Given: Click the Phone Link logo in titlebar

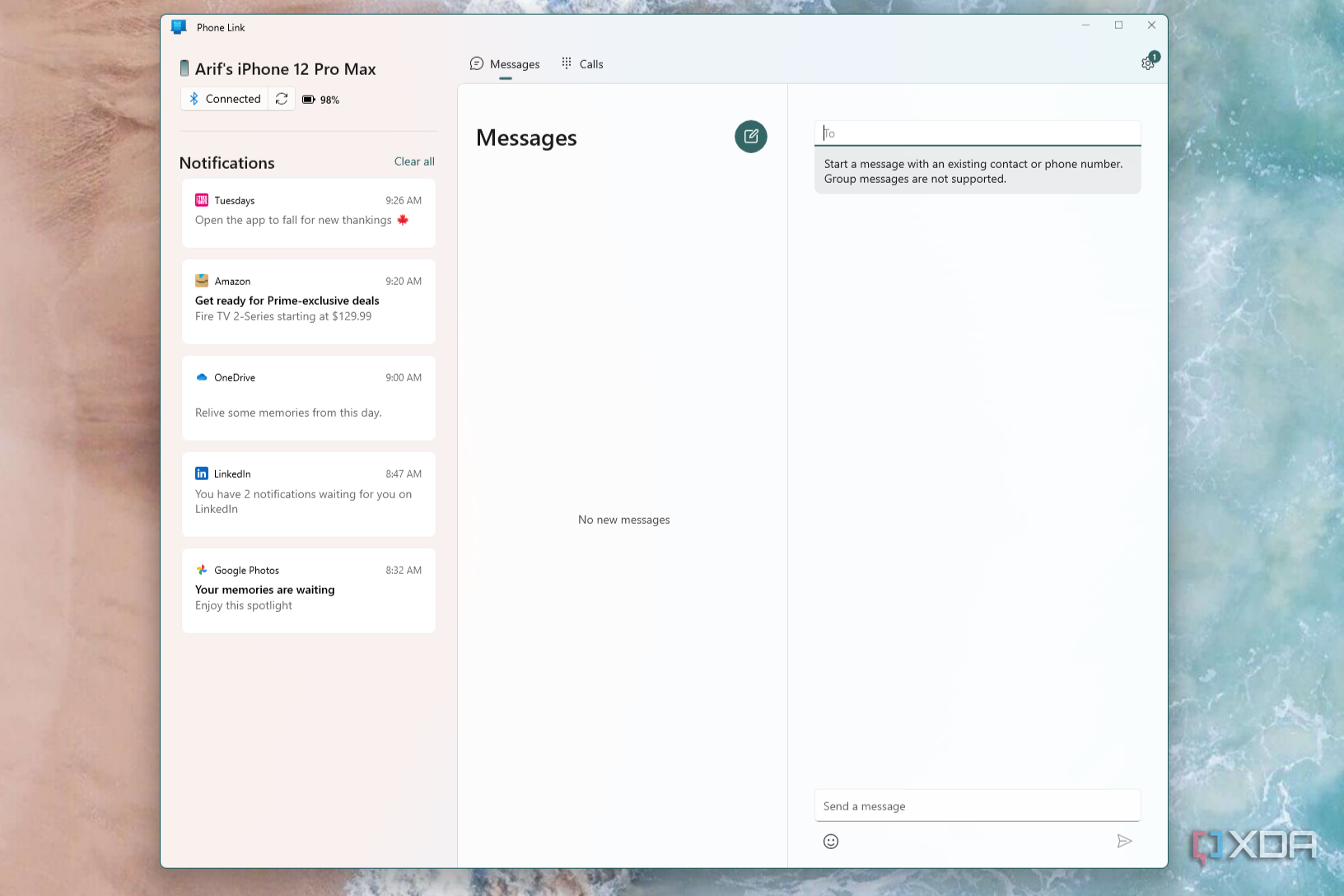Looking at the screenshot, I should click(178, 26).
